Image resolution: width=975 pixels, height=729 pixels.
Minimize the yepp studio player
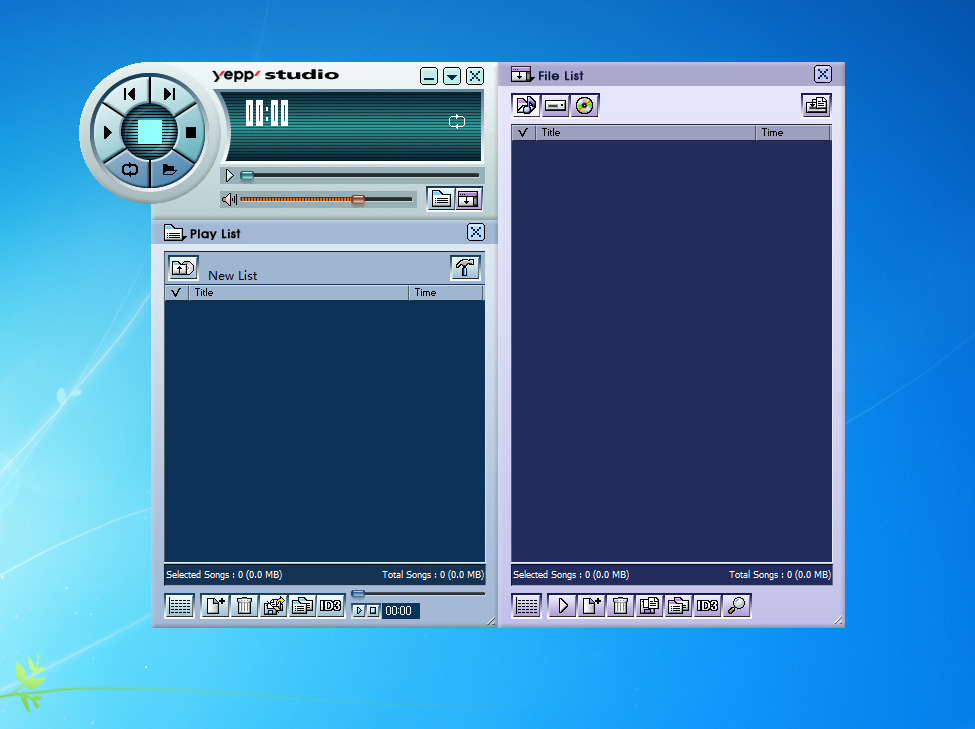pyautogui.click(x=429, y=77)
